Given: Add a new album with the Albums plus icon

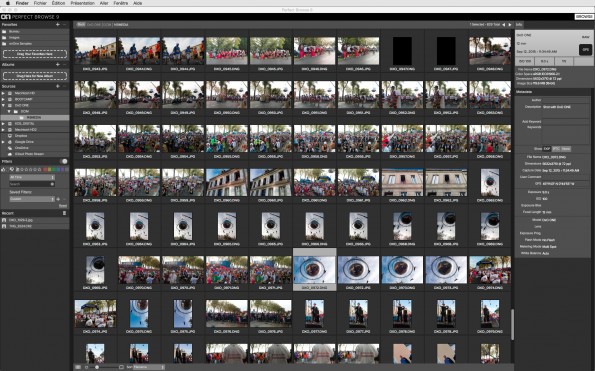Looking at the screenshot, I should (x=58, y=64).
